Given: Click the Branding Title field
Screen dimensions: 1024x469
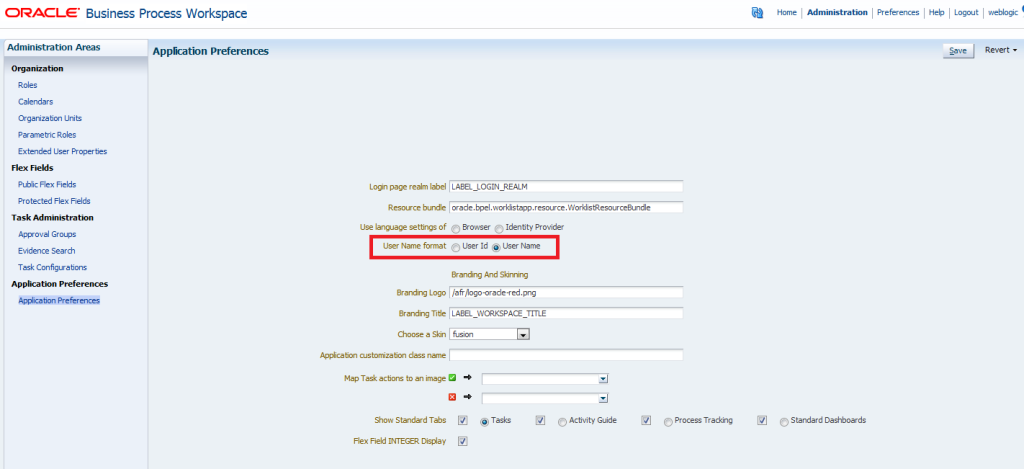Looking at the screenshot, I should [566, 313].
